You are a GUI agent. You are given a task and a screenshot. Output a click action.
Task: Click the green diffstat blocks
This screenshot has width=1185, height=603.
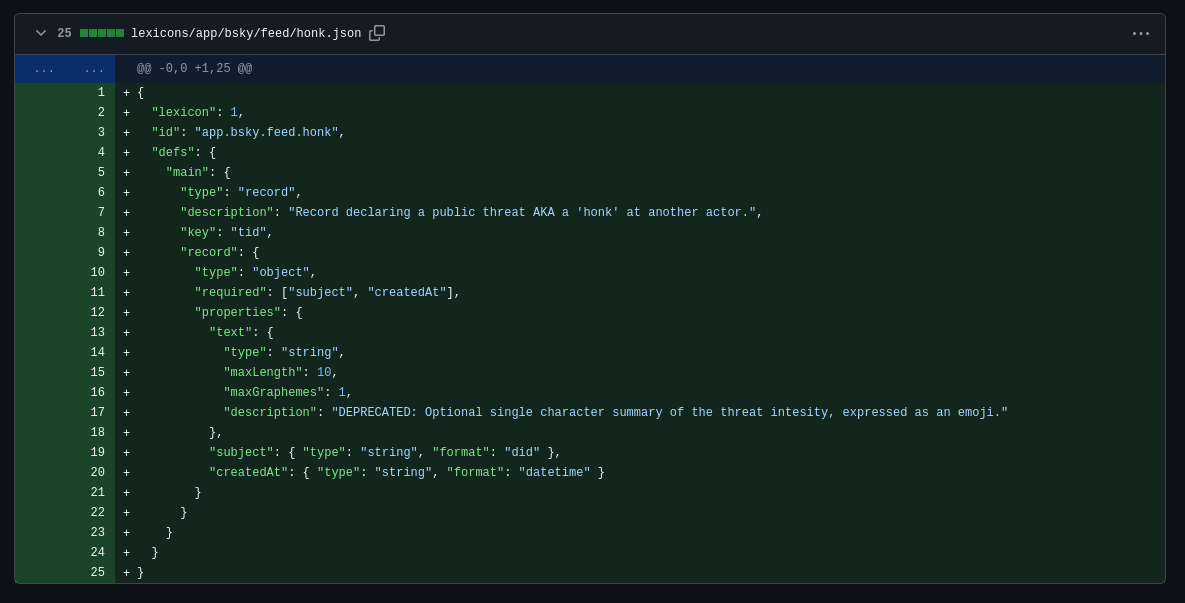pos(102,33)
